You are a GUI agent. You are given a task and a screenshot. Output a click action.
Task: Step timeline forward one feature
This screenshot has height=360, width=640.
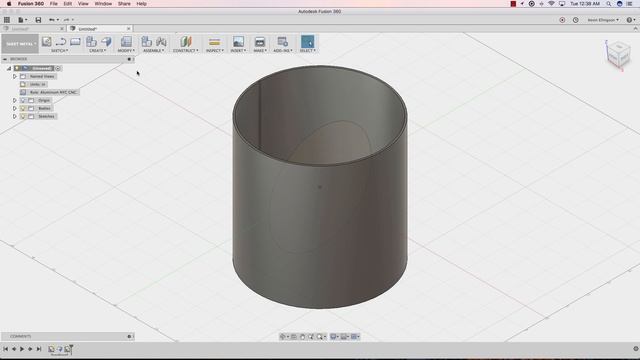(30, 349)
